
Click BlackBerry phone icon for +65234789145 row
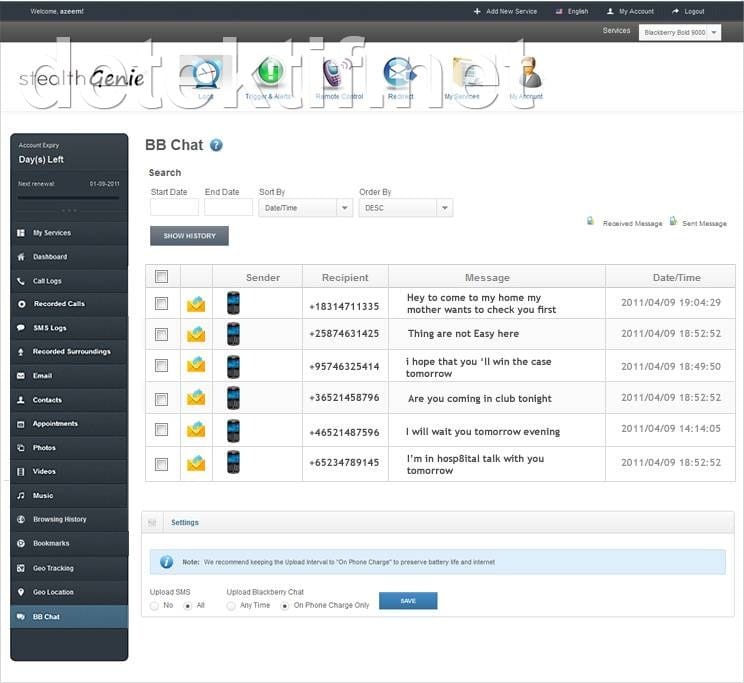(233, 462)
